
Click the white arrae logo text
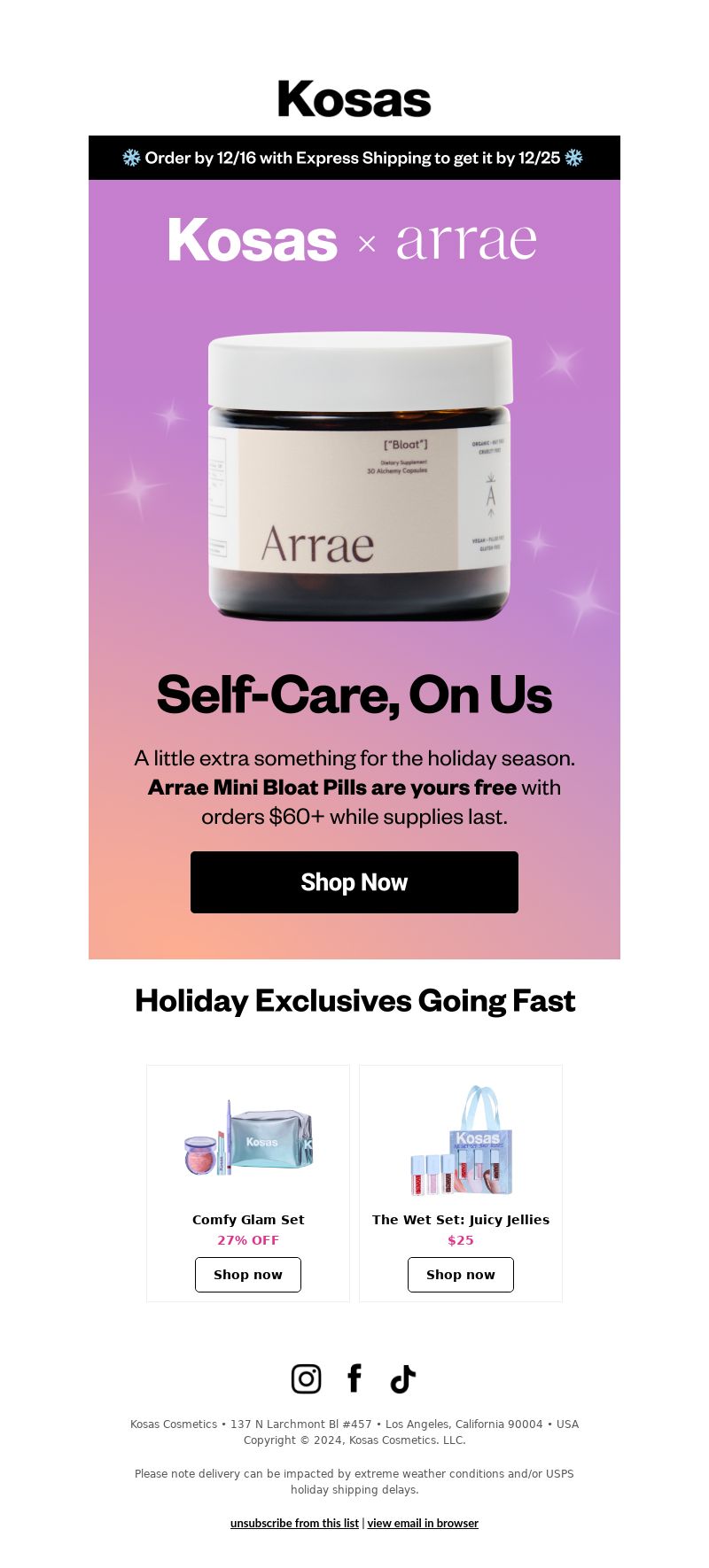click(467, 242)
